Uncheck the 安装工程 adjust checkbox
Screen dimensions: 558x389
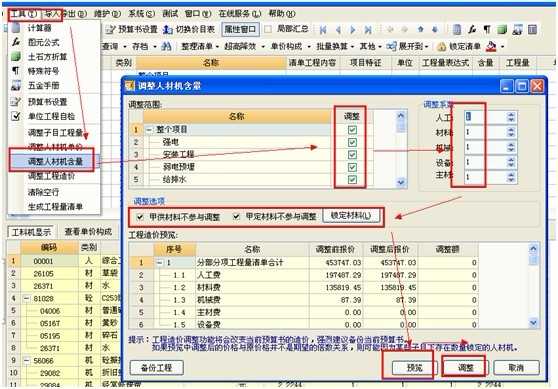click(352, 154)
